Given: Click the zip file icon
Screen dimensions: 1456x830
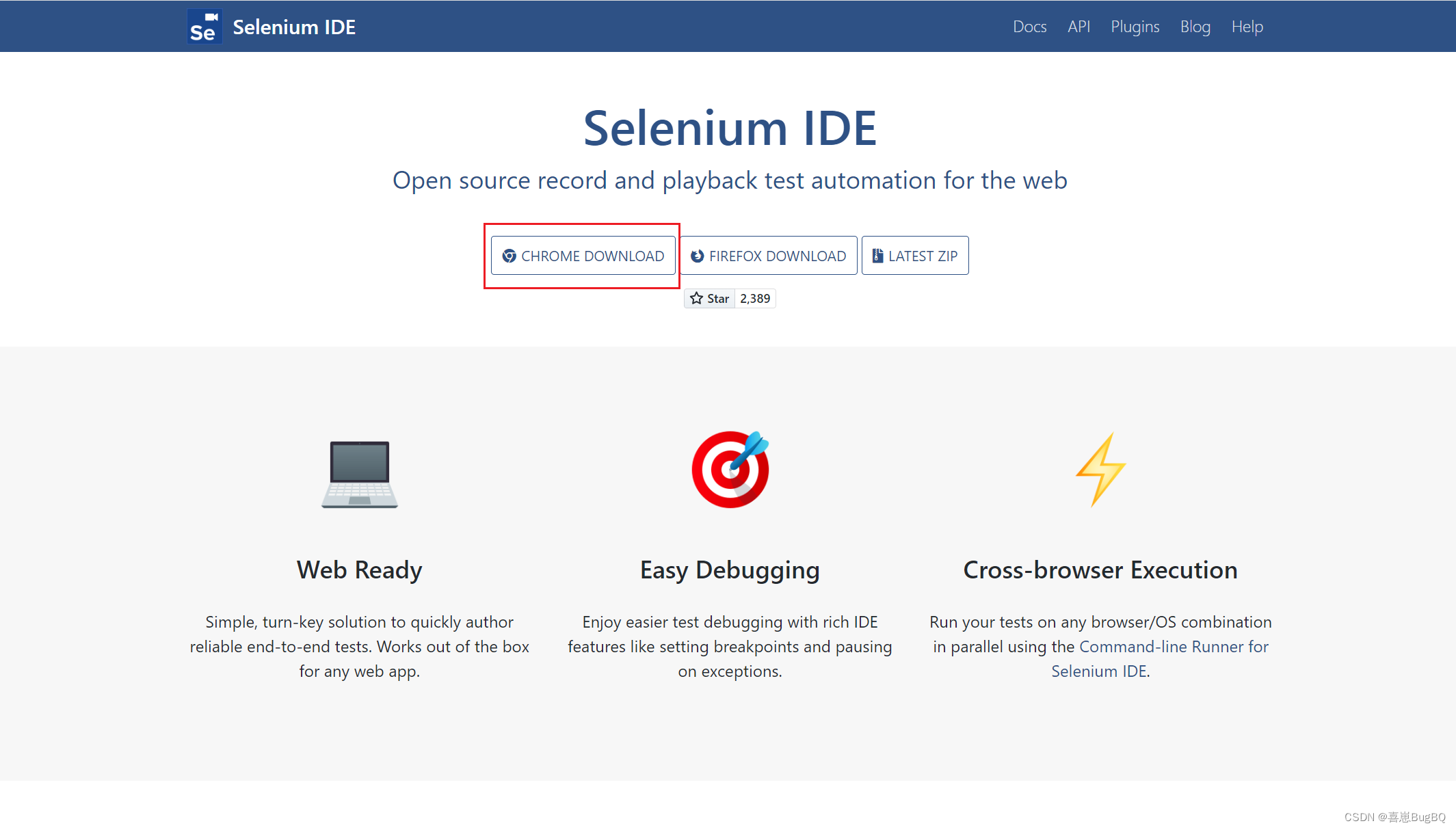Looking at the screenshot, I should (x=877, y=256).
